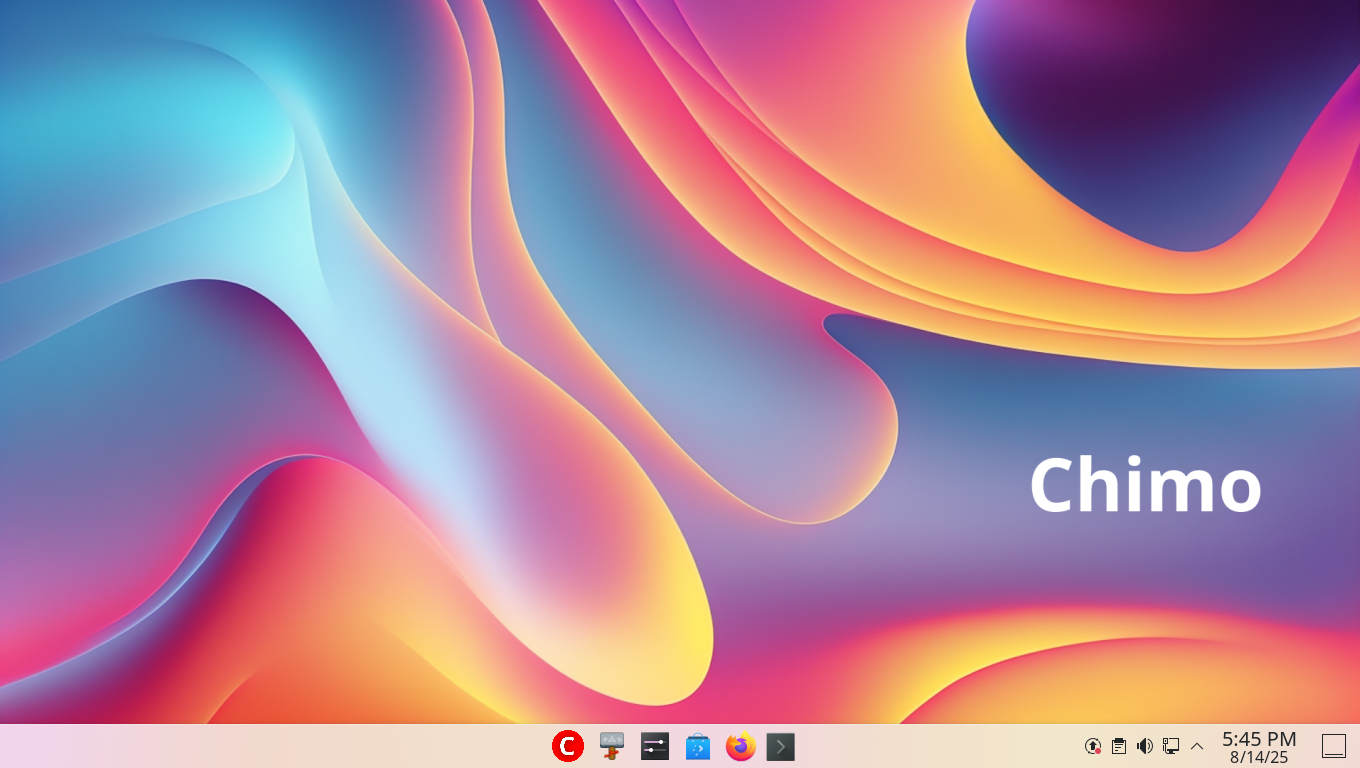
Task: Click the 5:45 PM clock time
Action: point(1259,739)
